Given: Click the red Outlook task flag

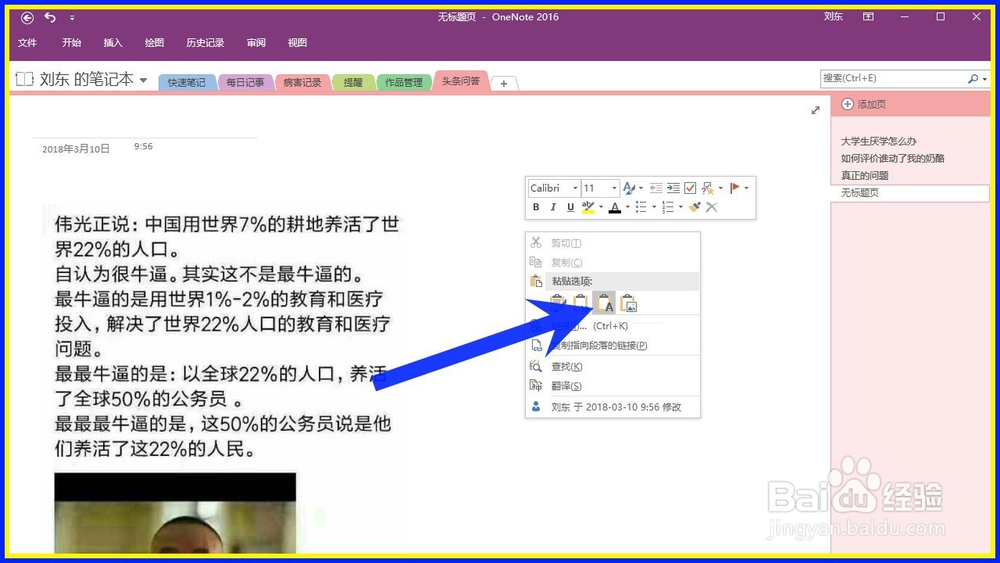Looking at the screenshot, I should 735,187.
